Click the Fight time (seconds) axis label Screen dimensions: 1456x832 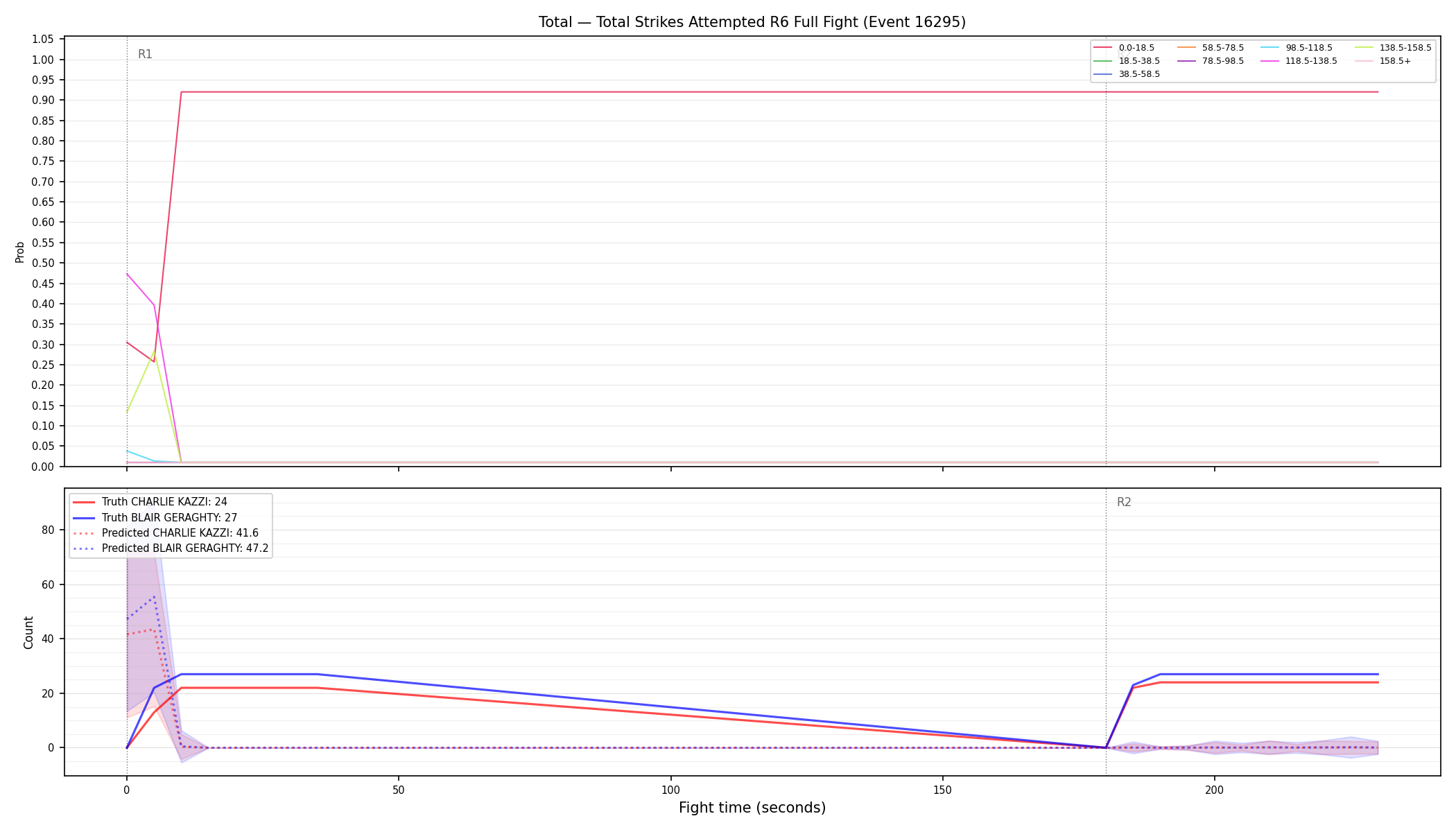pyautogui.click(x=752, y=808)
